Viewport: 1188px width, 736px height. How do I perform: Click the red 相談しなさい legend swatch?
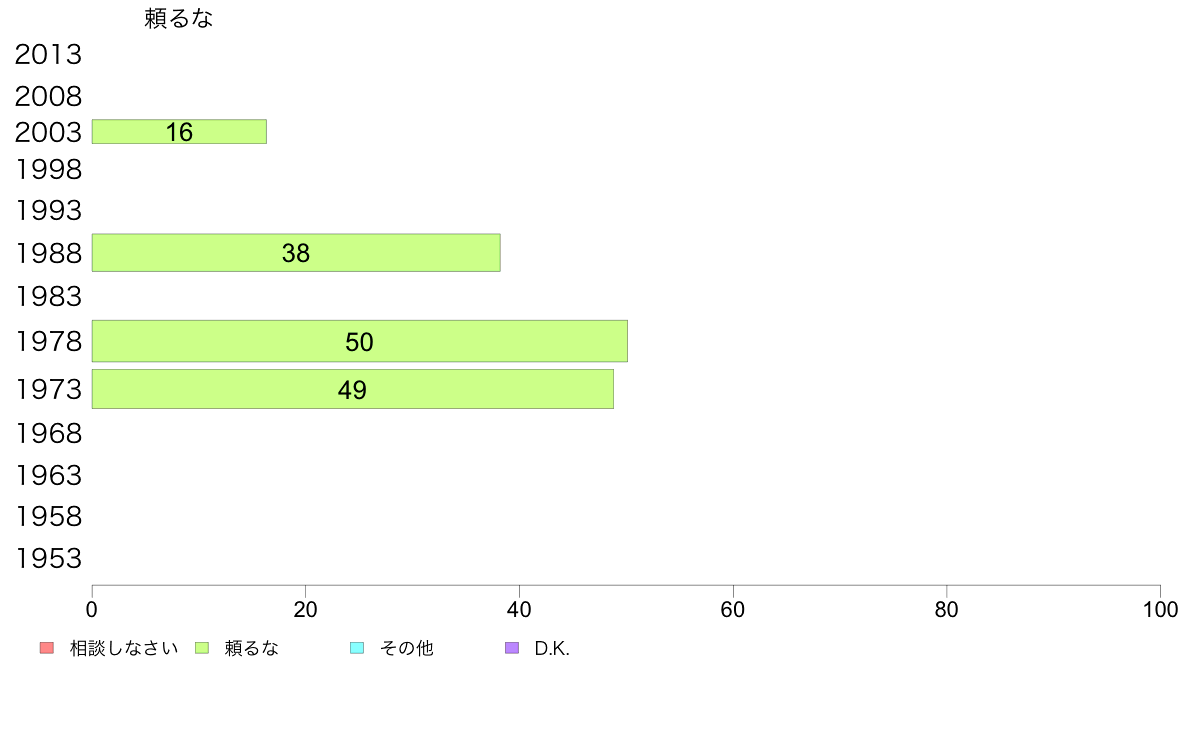[x=47, y=648]
